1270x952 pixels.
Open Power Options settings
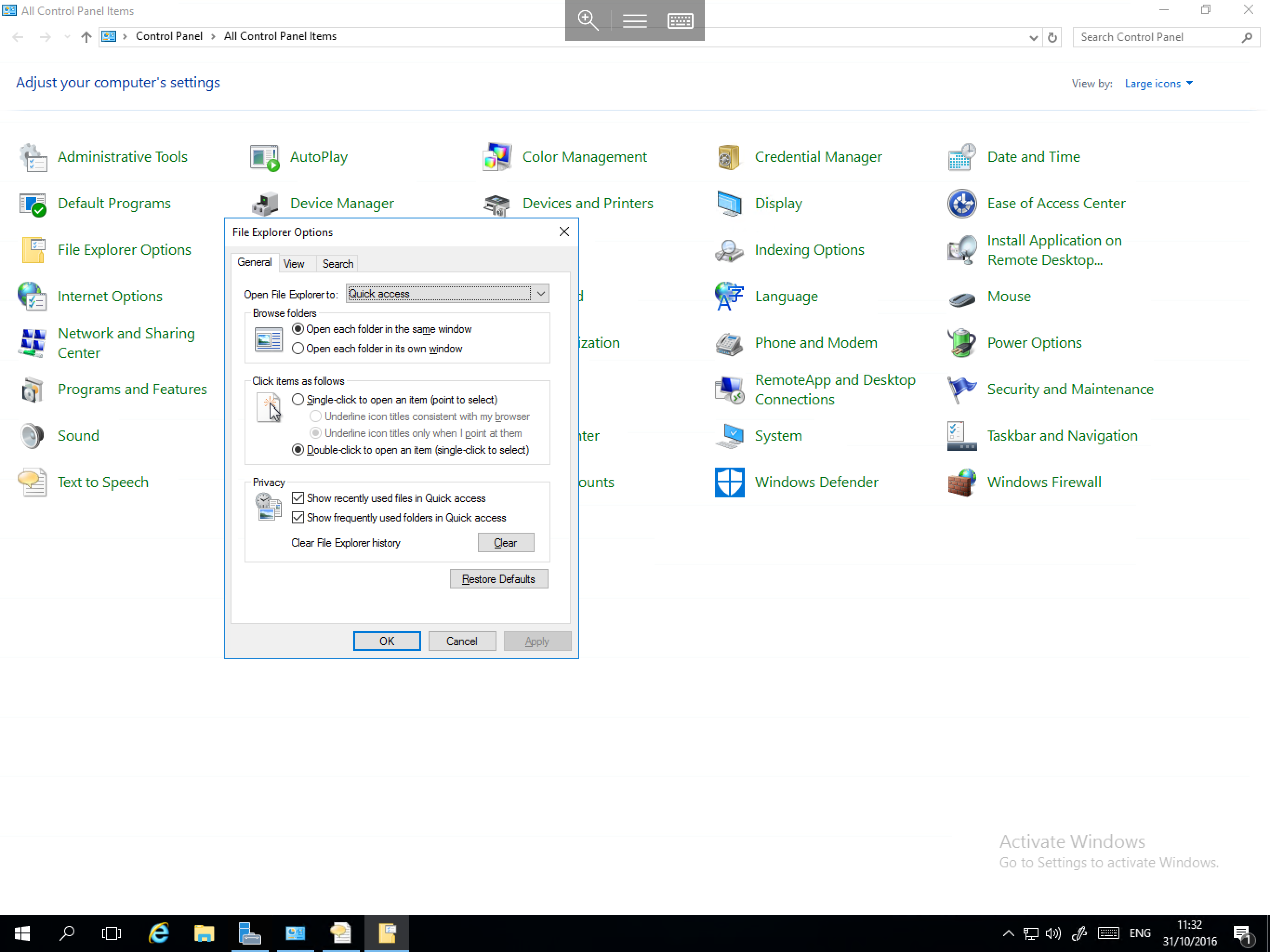(x=1034, y=342)
